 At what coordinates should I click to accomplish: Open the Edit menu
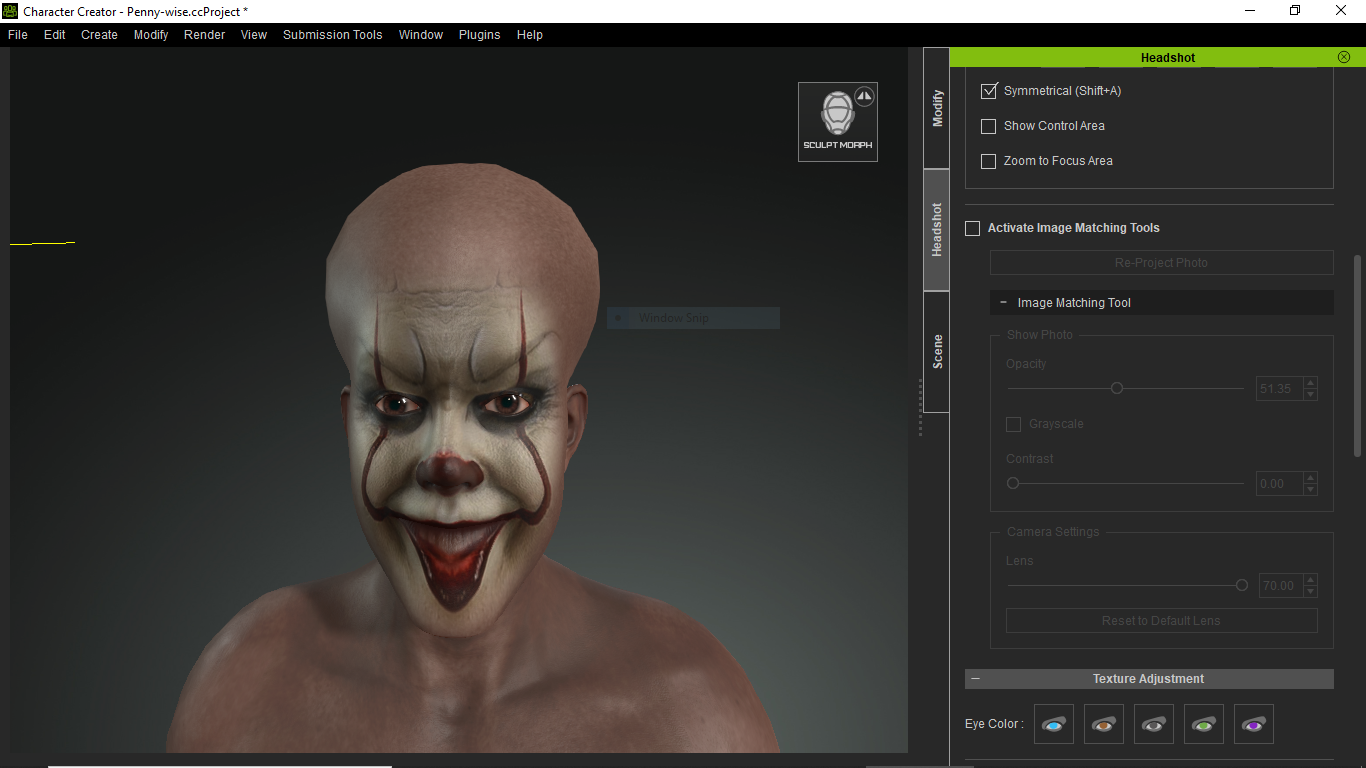[55, 34]
